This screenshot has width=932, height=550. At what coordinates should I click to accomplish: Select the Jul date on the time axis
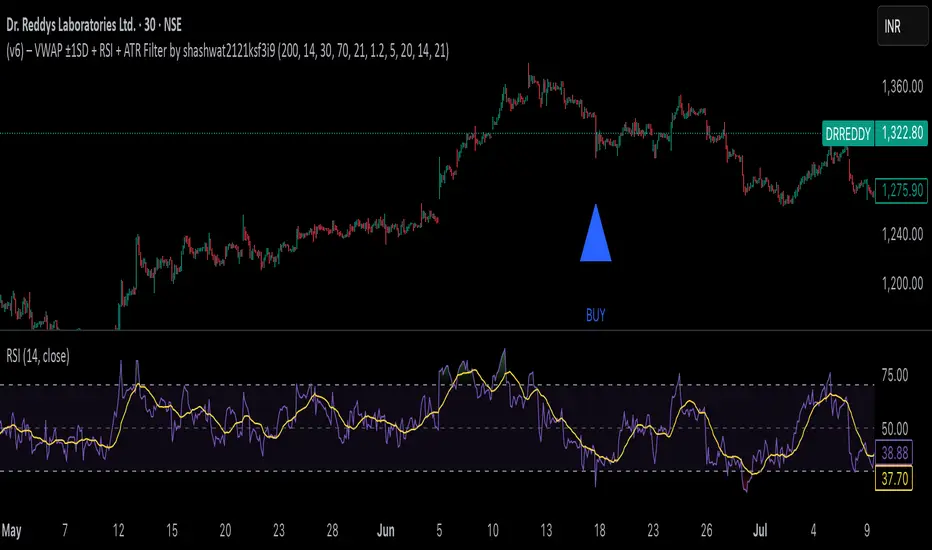[760, 530]
